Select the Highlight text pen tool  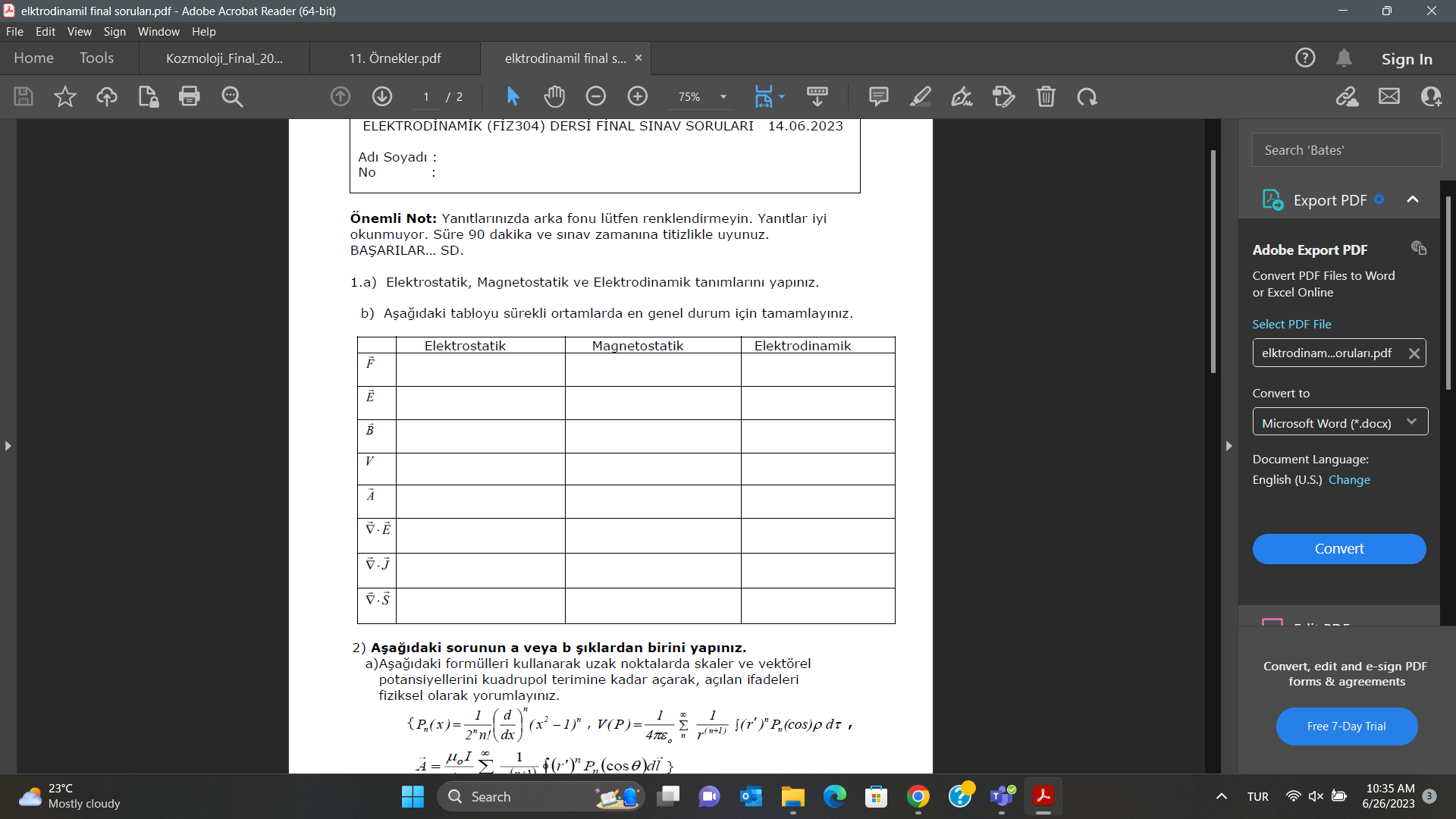click(921, 96)
